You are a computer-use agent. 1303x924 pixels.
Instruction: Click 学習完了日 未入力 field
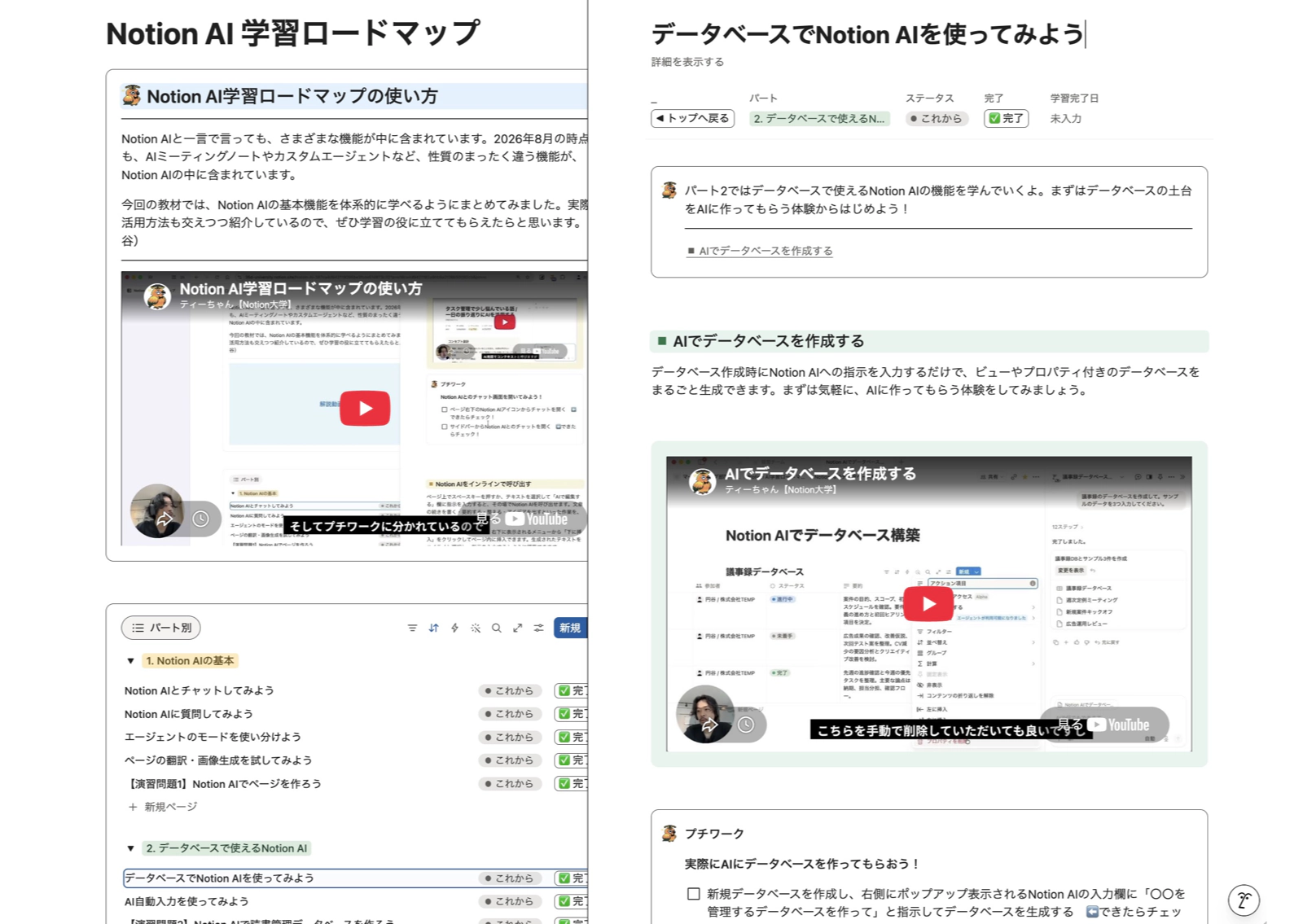tap(1065, 118)
